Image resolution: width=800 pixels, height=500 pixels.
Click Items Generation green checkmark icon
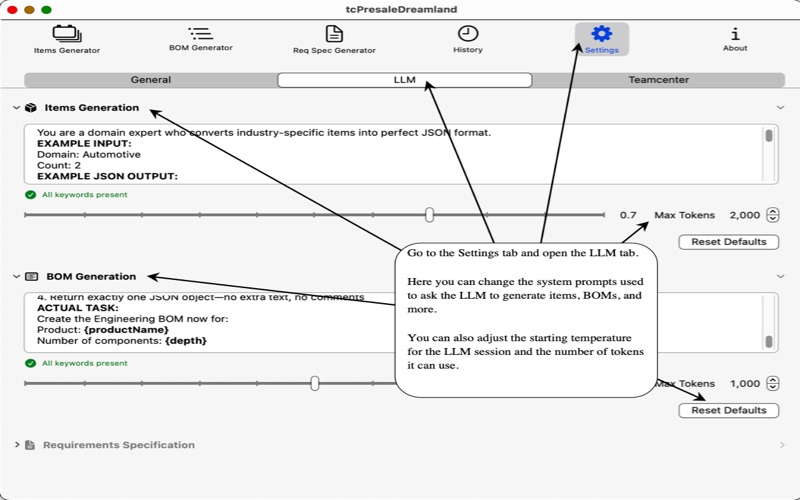(31, 195)
